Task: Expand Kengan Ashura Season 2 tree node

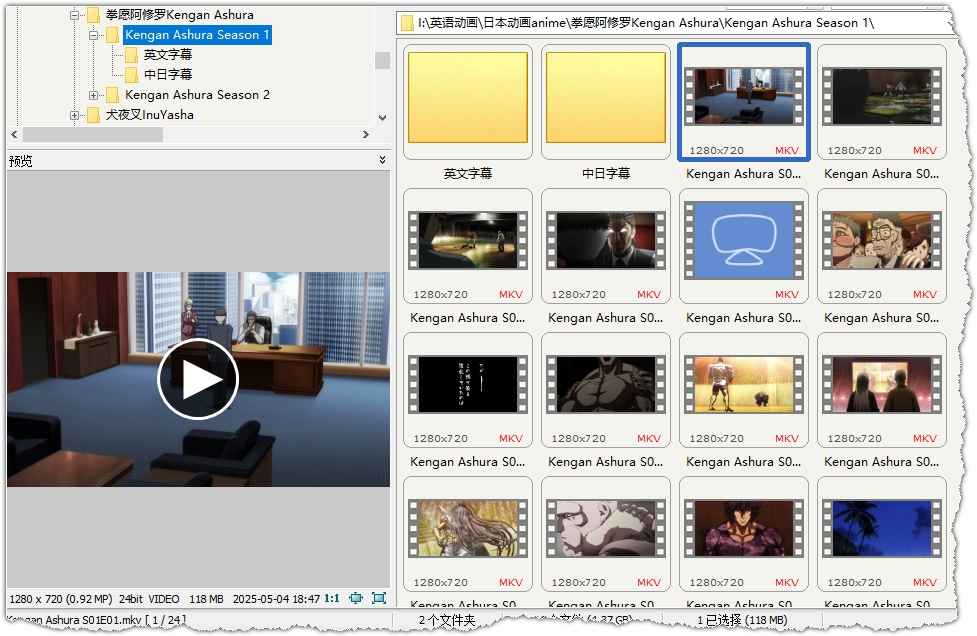Action: [x=94, y=95]
